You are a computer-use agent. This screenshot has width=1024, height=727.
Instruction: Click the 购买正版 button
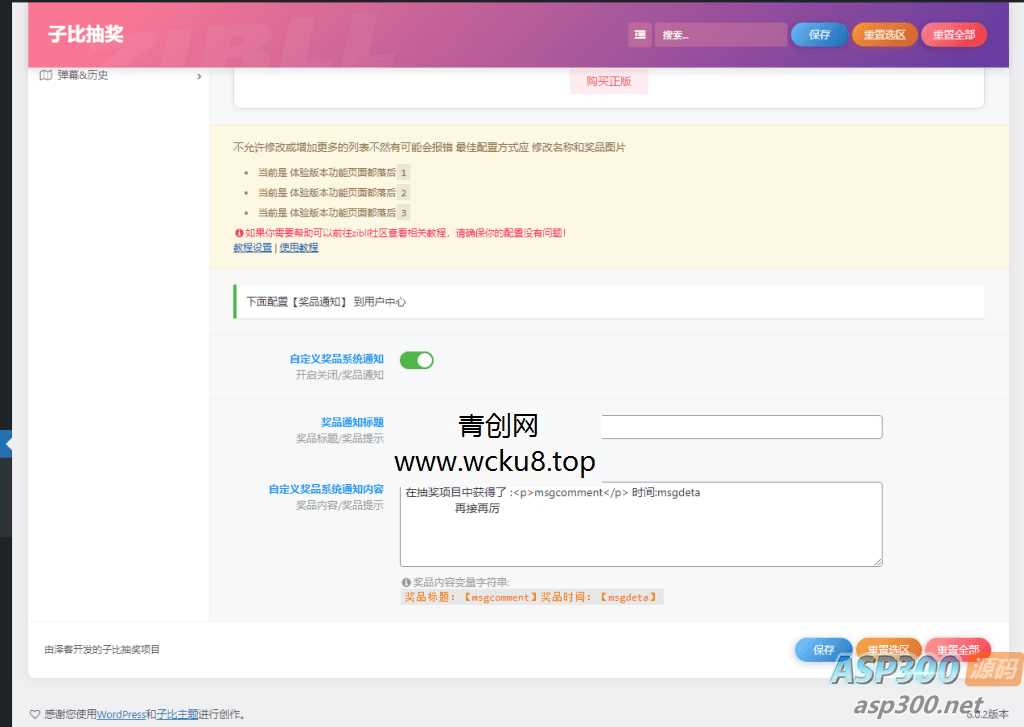(608, 83)
